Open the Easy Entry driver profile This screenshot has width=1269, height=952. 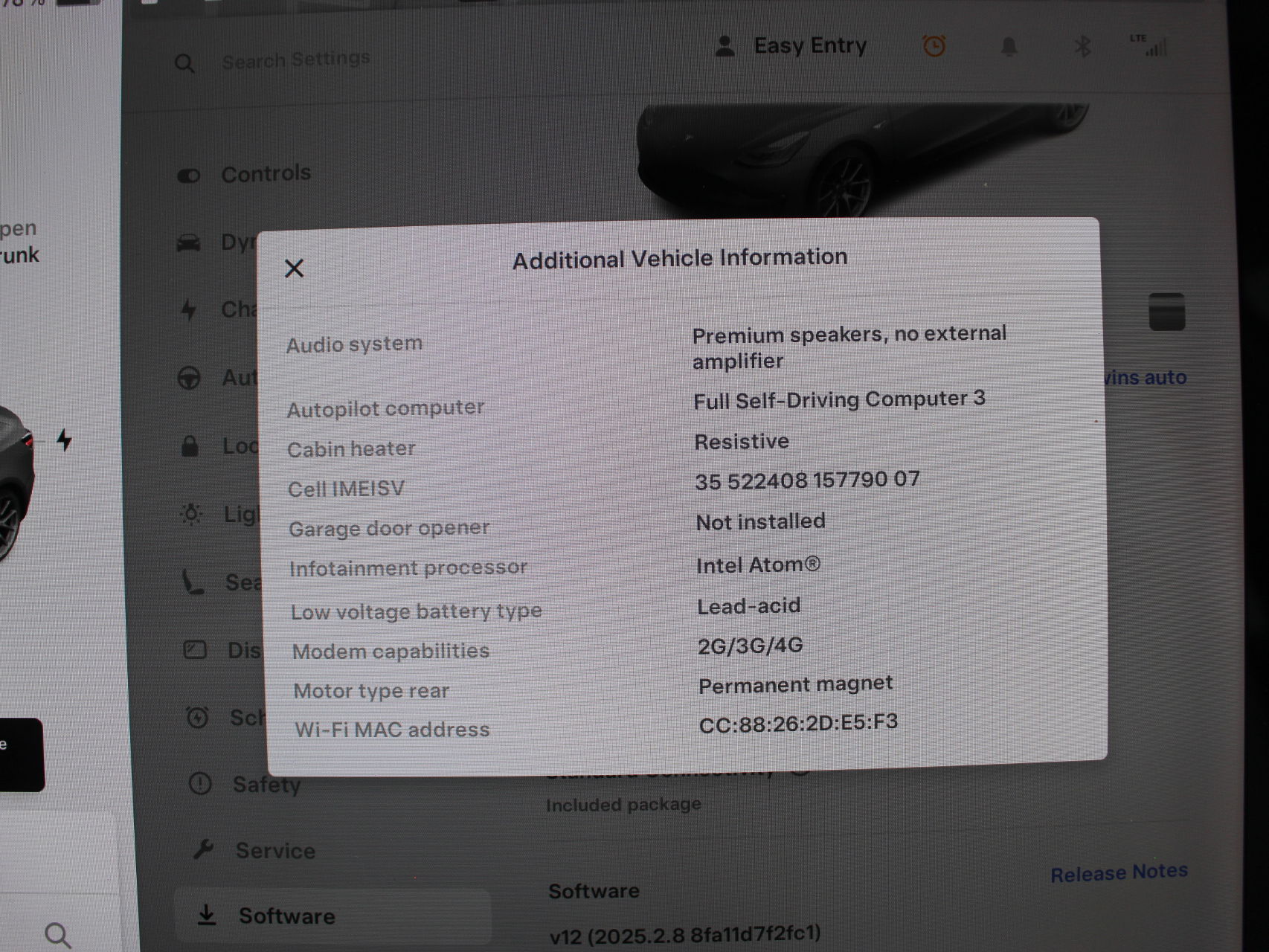(810, 46)
